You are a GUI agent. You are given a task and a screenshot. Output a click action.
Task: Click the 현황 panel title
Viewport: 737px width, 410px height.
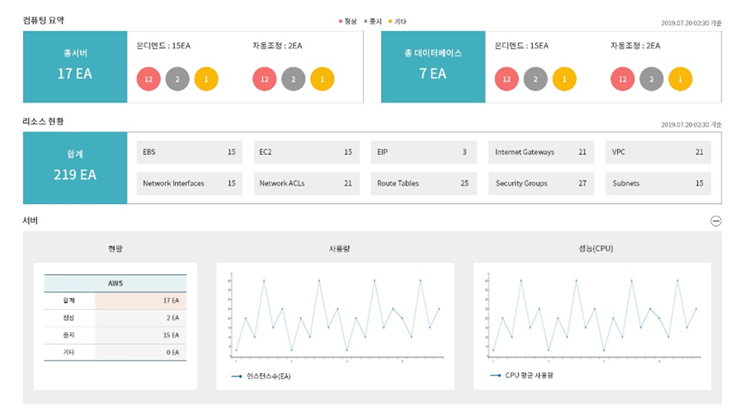tap(115, 248)
